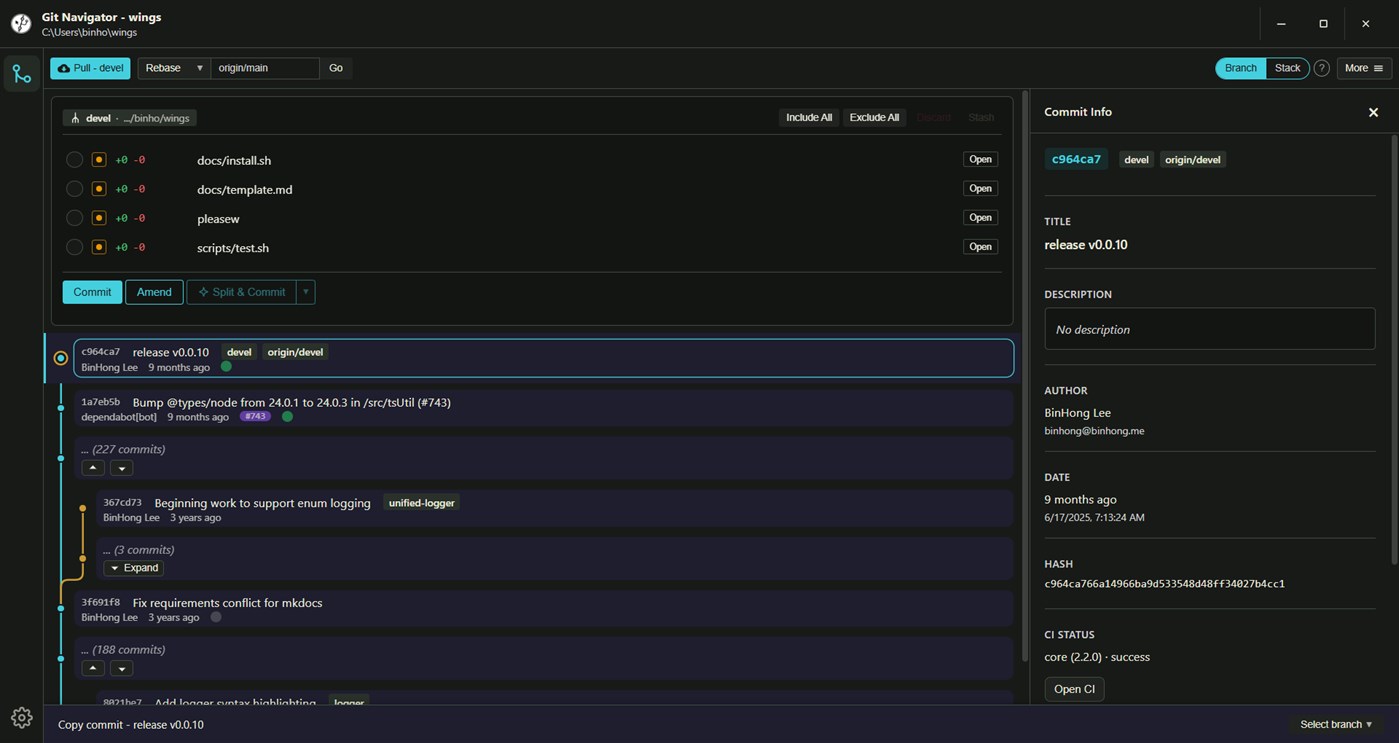This screenshot has width=1399, height=743.
Task: Close the Commit Info panel
Action: click(x=1373, y=112)
